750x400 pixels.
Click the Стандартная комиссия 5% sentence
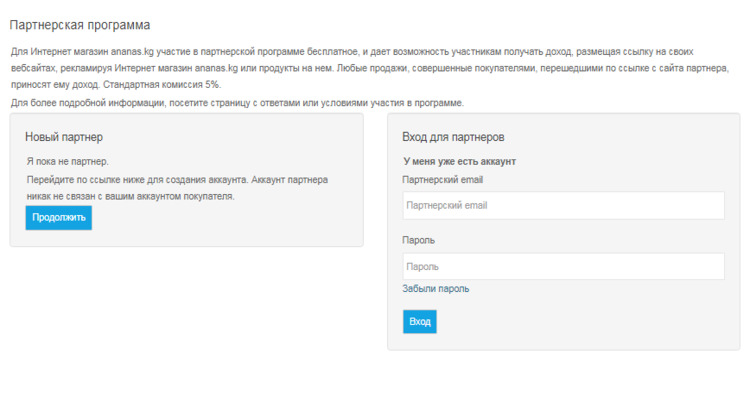[162, 85]
